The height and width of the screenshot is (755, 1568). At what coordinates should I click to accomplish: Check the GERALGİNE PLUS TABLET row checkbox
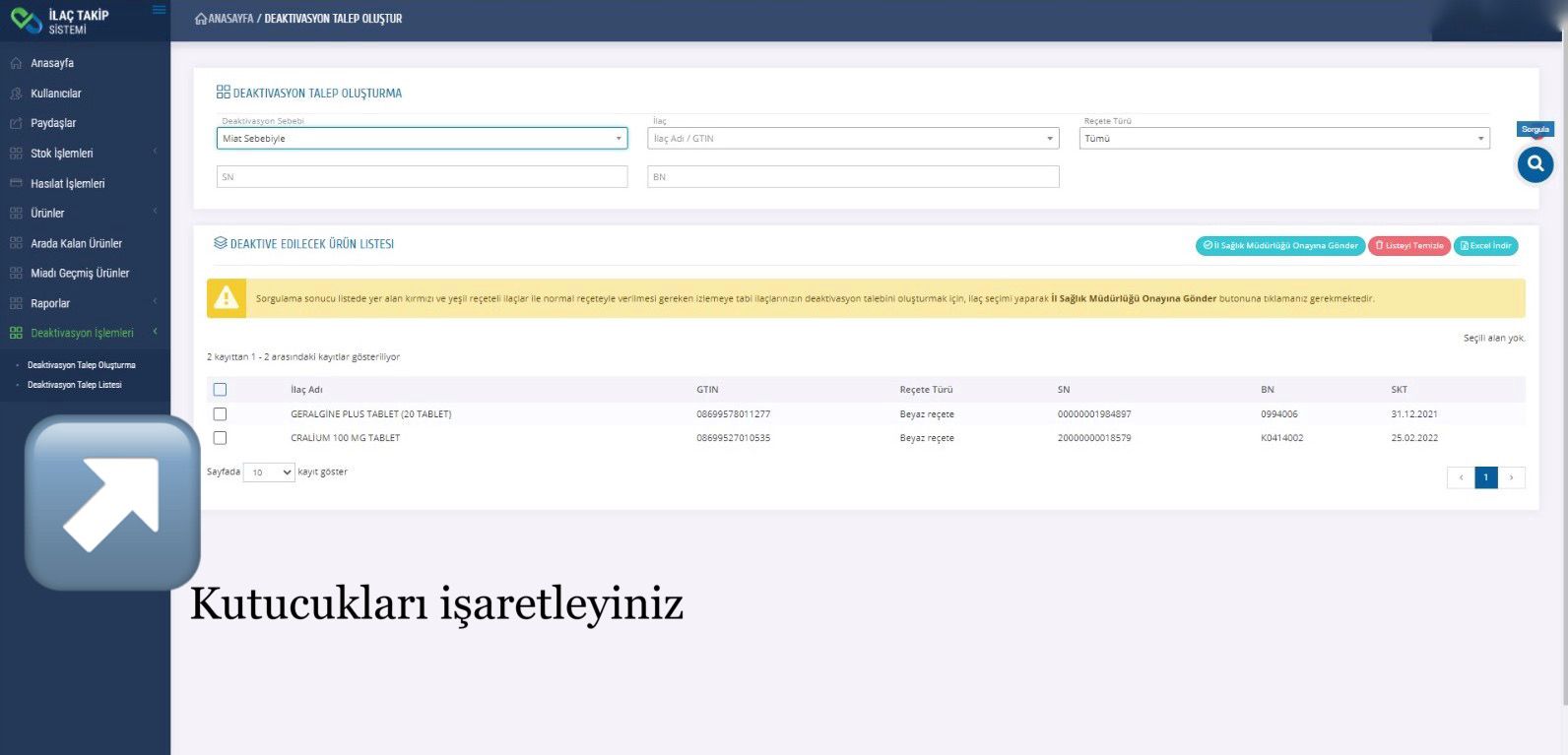pyautogui.click(x=220, y=414)
